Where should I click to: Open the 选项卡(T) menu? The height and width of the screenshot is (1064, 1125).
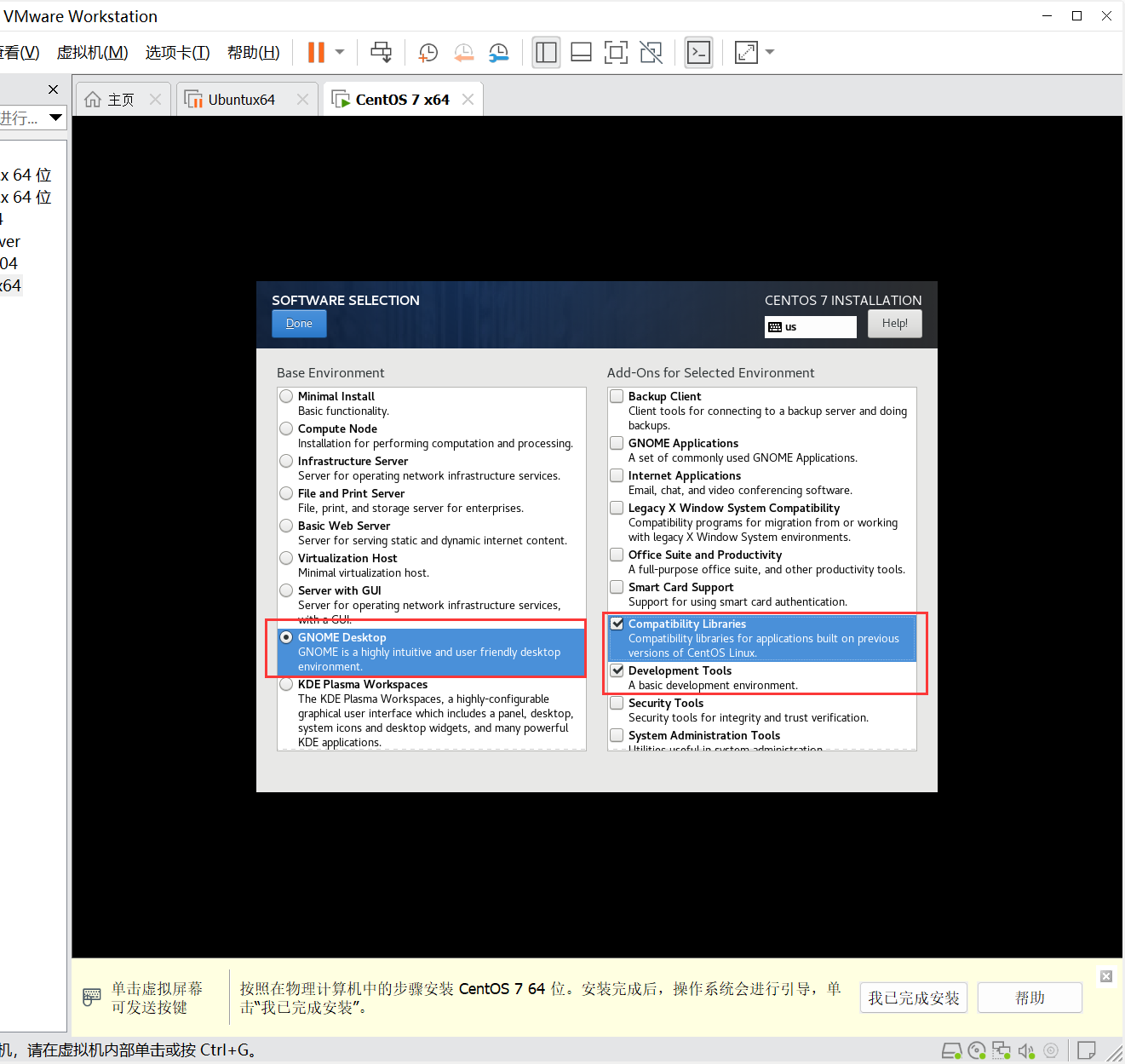coord(178,53)
